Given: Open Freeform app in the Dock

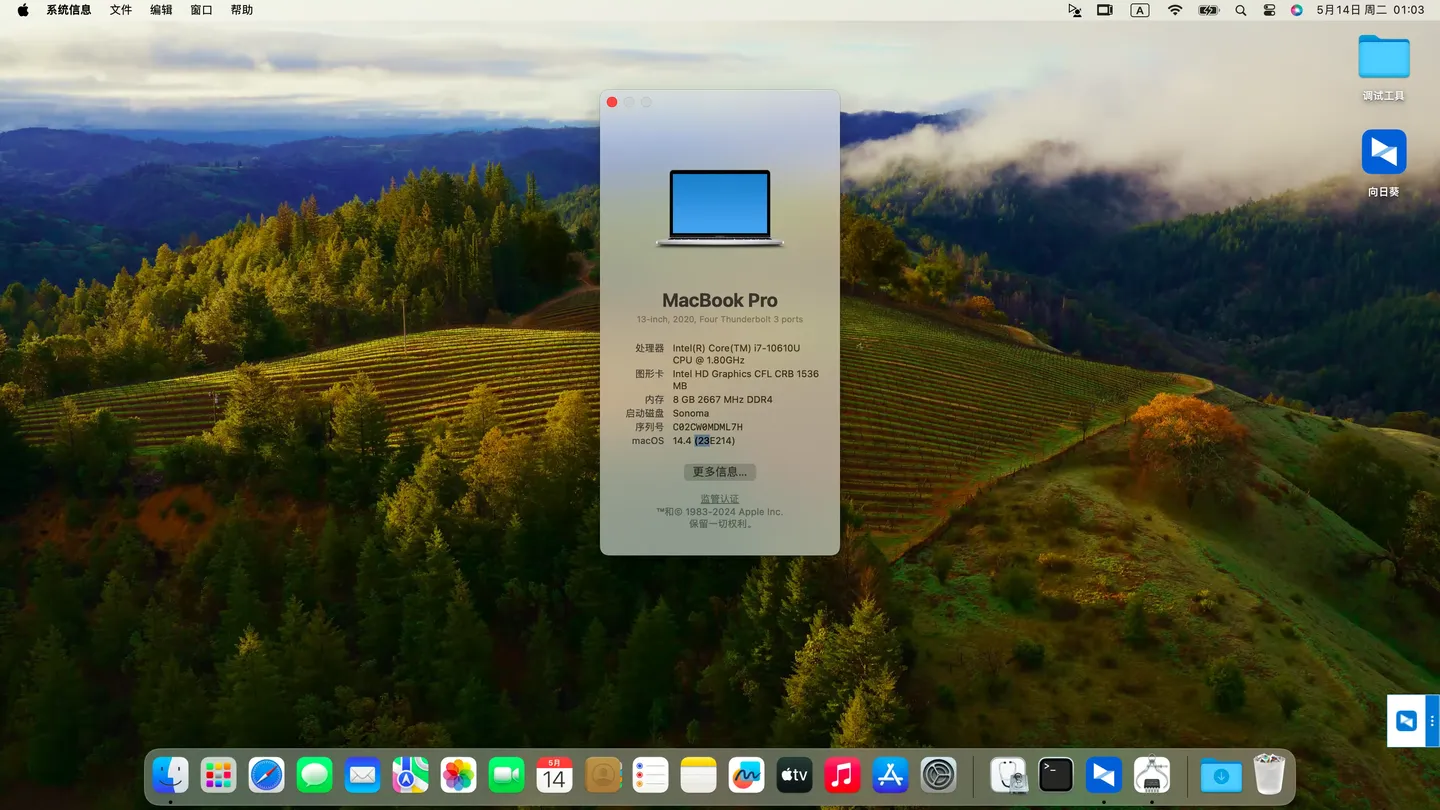Looking at the screenshot, I should click(746, 775).
